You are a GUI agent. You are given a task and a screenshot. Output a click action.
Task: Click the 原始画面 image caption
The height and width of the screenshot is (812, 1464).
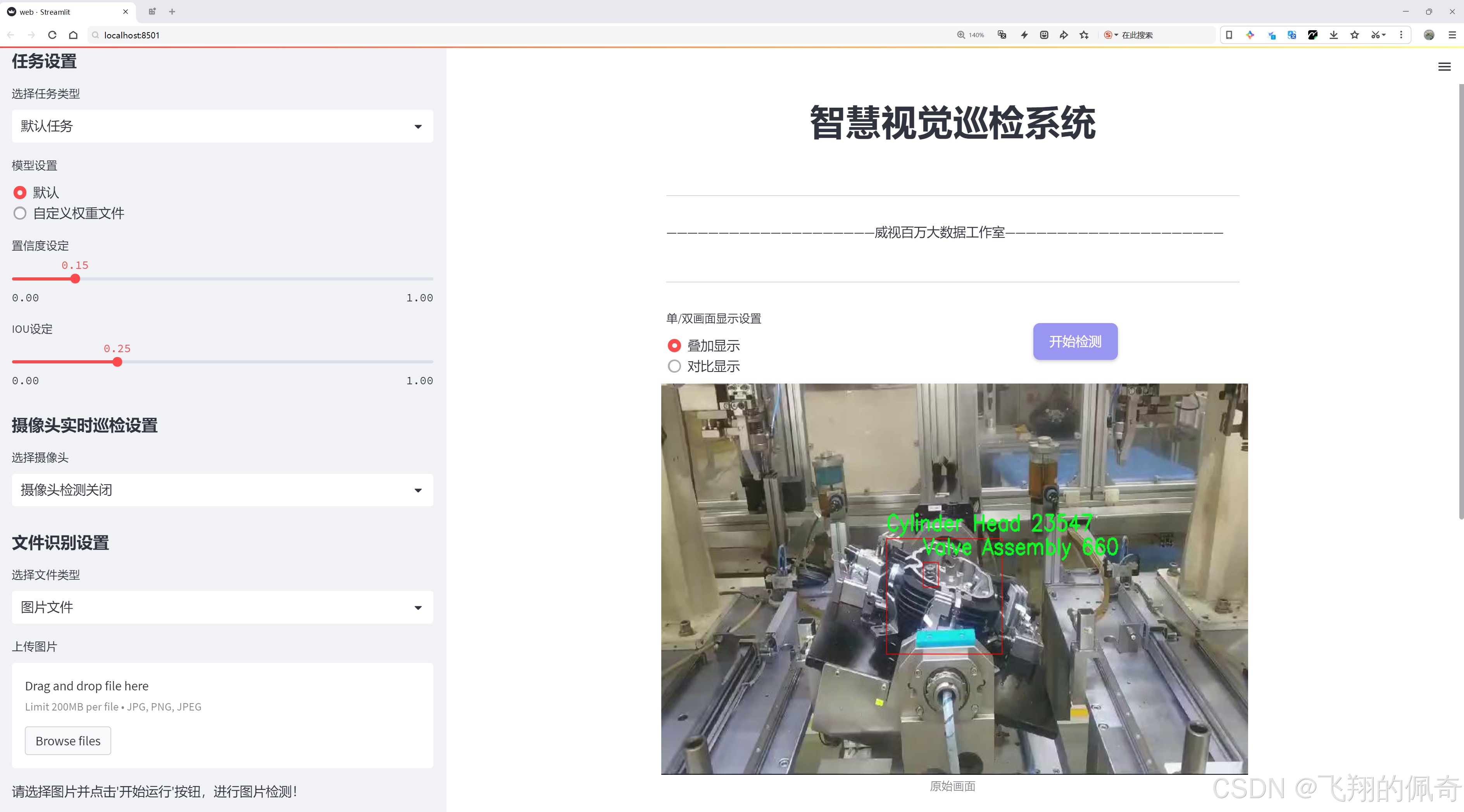pos(952,786)
